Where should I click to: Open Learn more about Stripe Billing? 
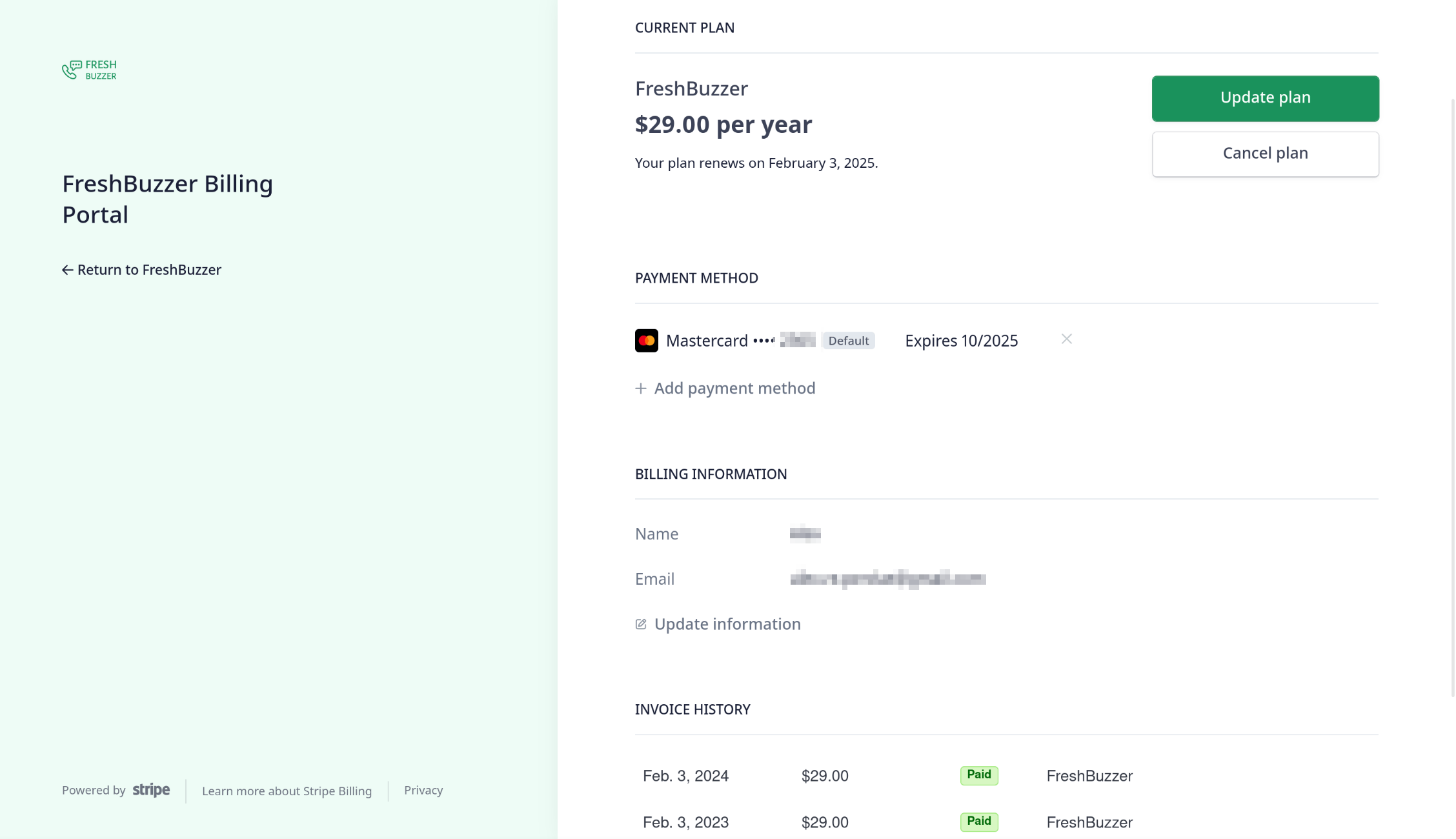tap(287, 791)
